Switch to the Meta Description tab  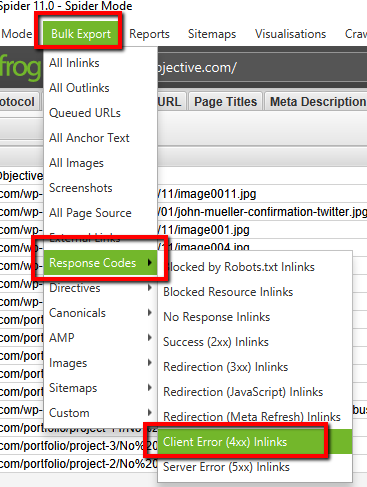(317, 101)
